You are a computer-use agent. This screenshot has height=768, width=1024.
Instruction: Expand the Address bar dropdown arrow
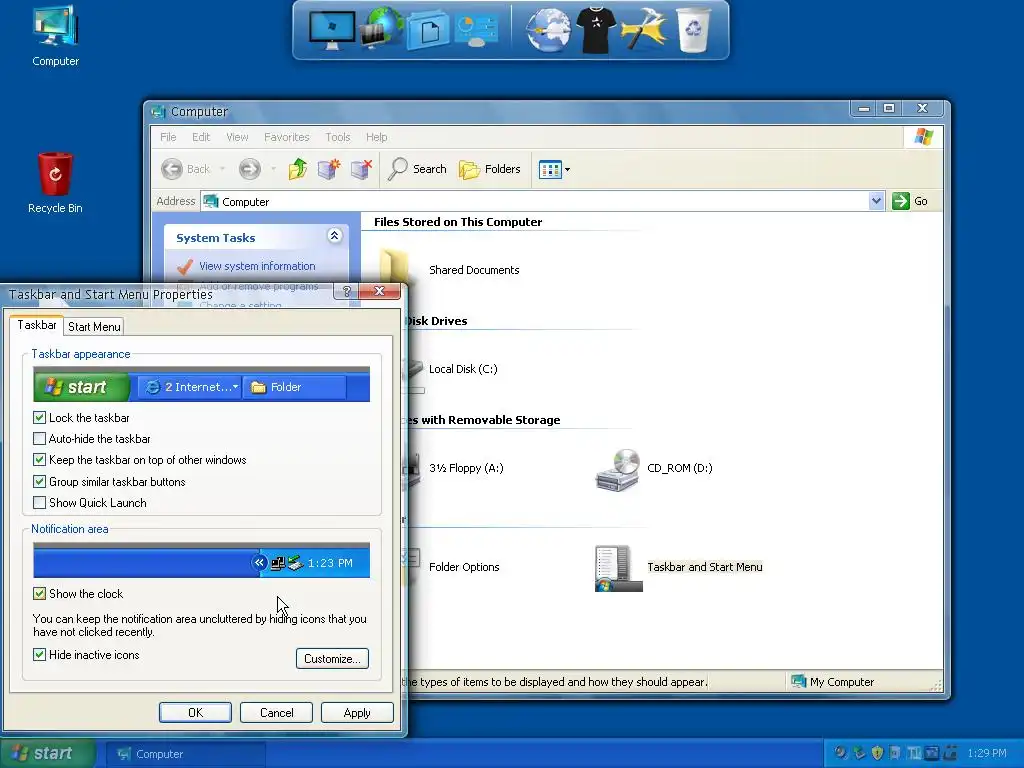click(x=876, y=201)
